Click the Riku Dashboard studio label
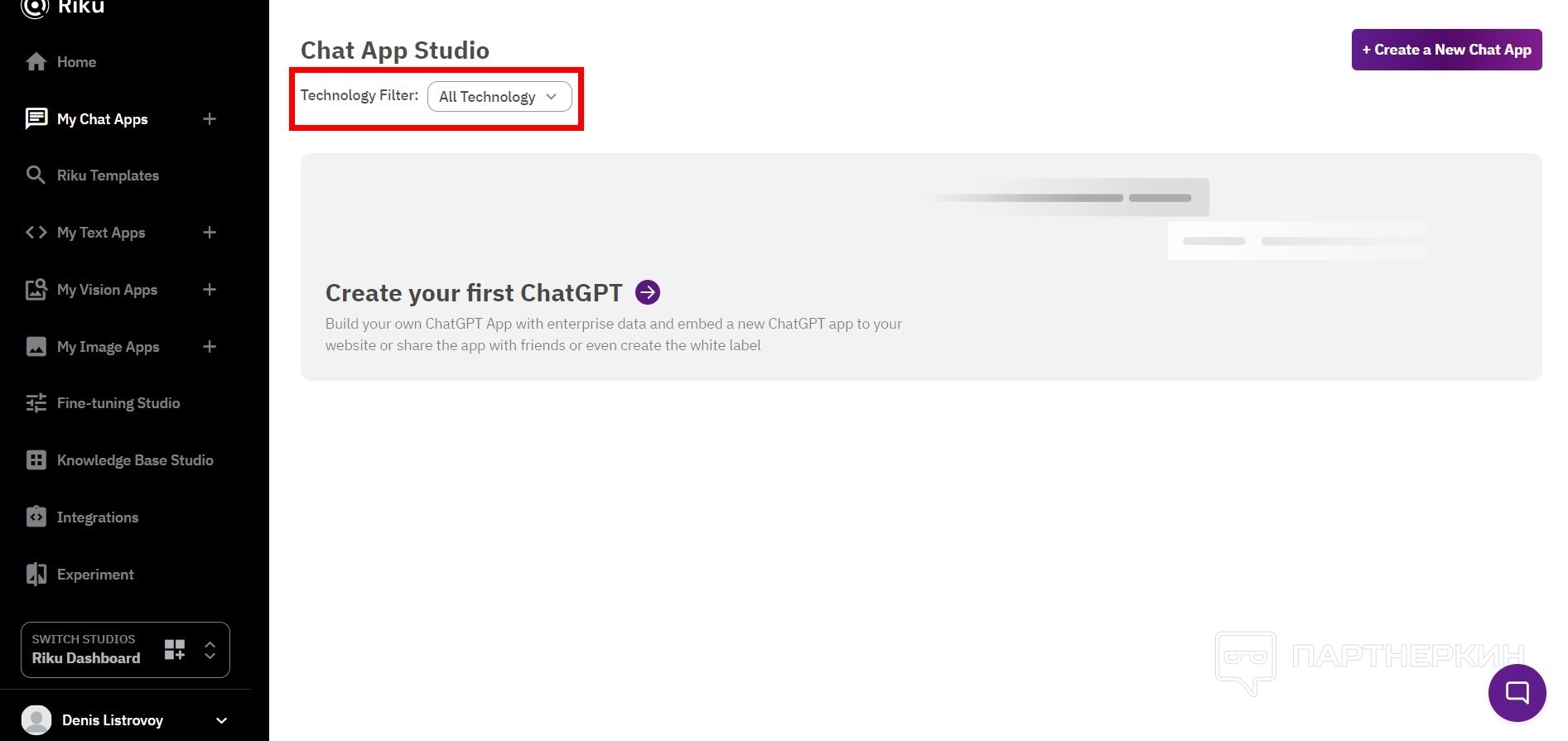This screenshot has height=741, width=1568. pyautogui.click(x=86, y=658)
